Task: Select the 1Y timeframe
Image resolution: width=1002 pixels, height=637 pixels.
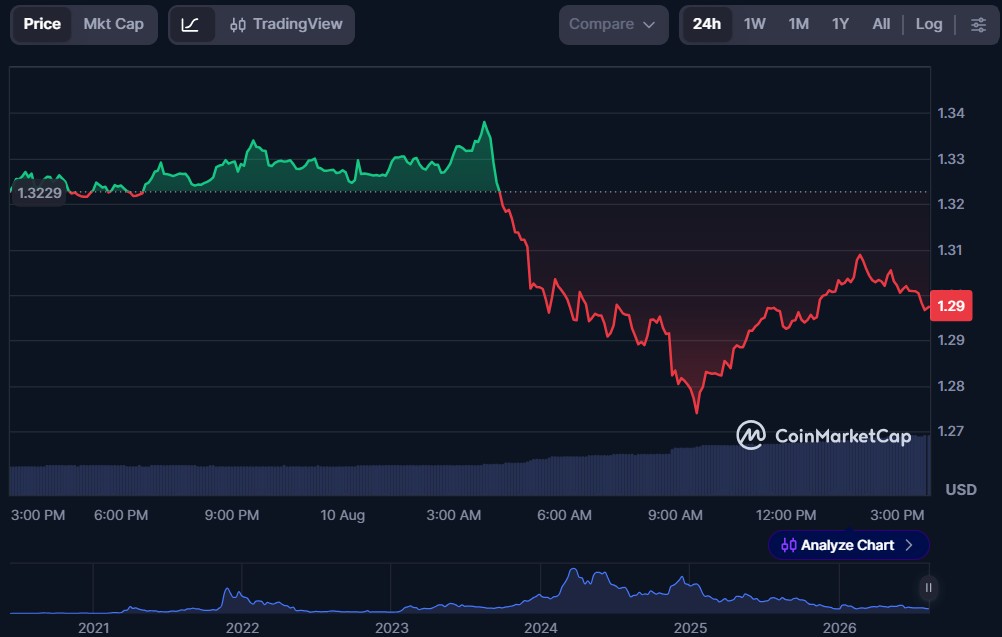Action: pos(840,24)
